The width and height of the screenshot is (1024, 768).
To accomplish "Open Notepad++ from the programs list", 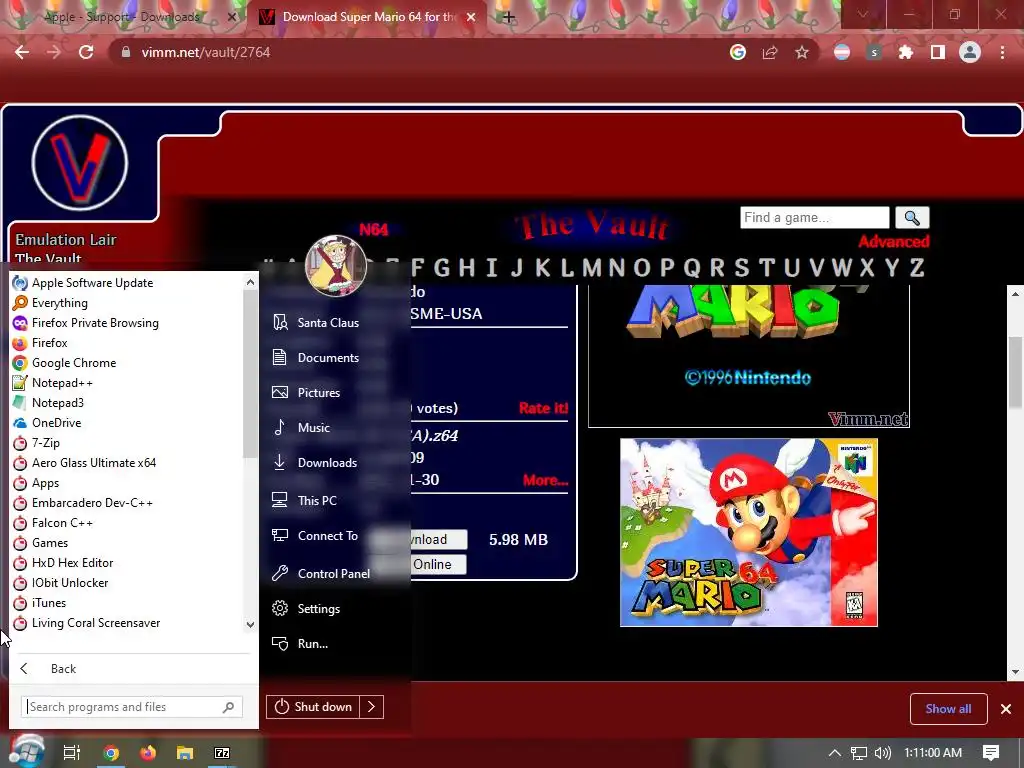I will (x=62, y=383).
